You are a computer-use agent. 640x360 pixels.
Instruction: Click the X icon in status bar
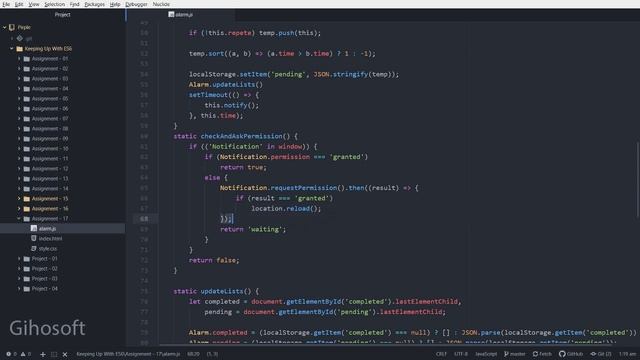pos(65,354)
